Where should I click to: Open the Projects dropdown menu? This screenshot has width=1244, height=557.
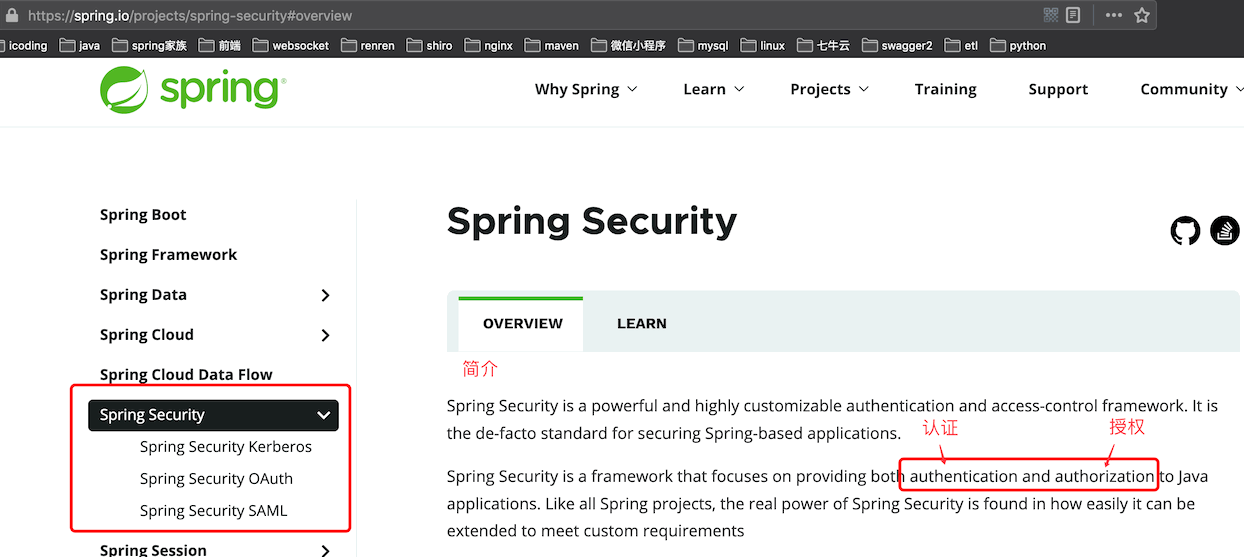click(829, 89)
